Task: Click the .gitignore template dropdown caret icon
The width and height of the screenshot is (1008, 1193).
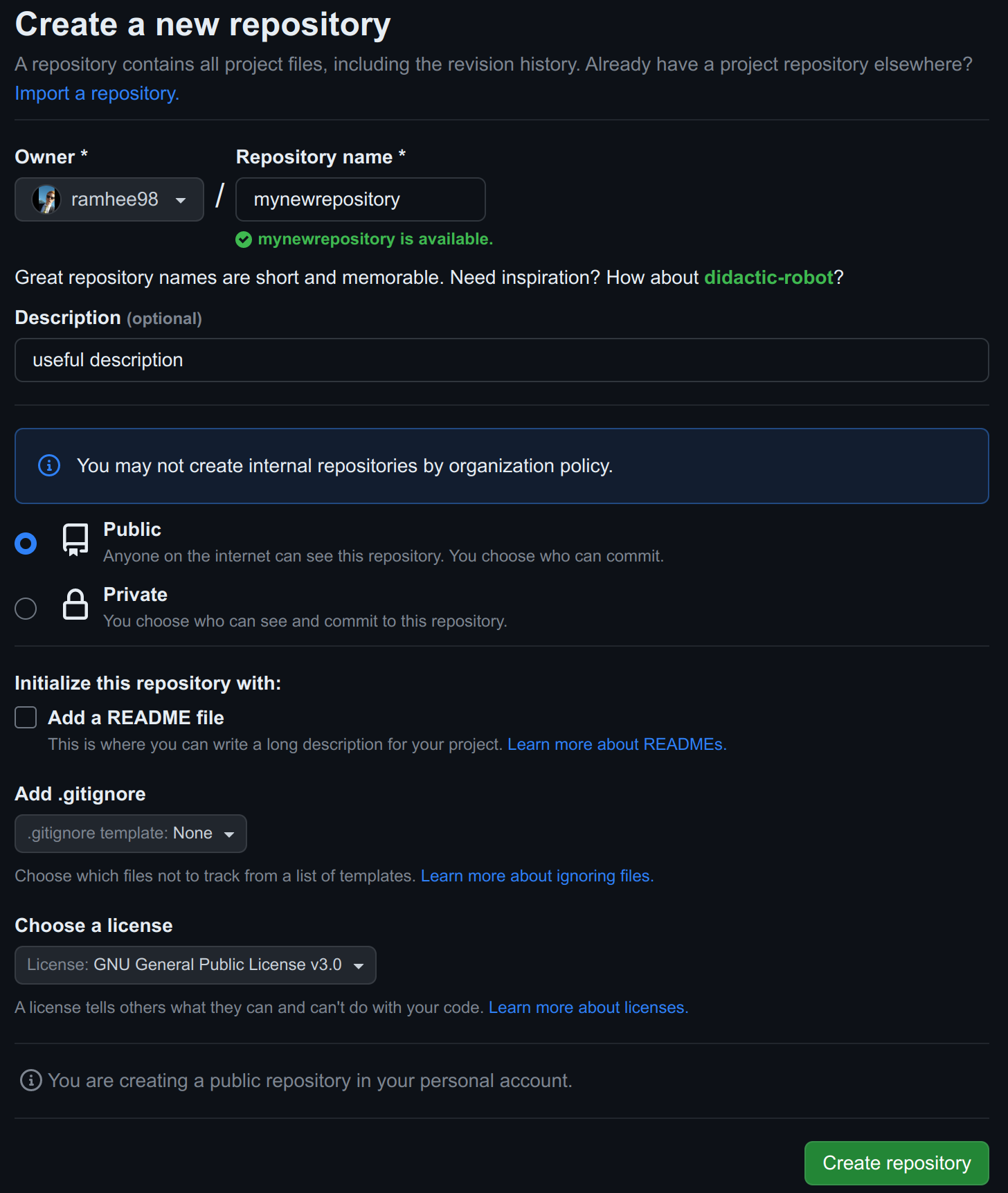Action: (x=230, y=834)
